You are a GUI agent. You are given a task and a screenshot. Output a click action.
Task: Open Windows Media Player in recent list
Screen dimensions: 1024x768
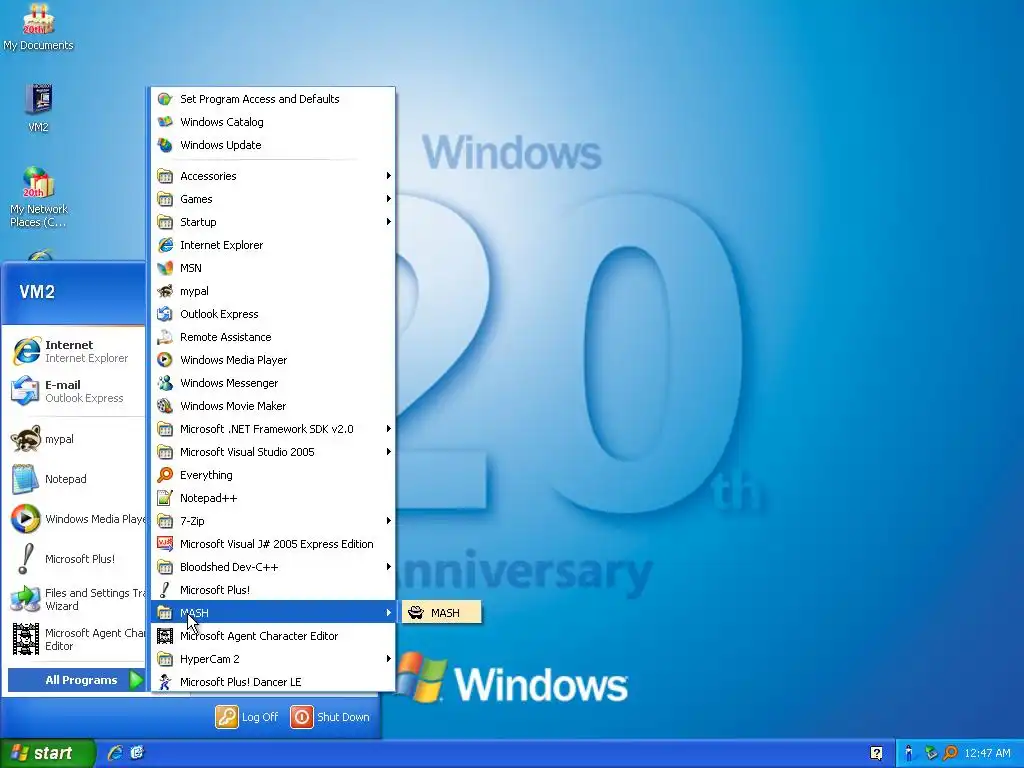tap(75, 519)
